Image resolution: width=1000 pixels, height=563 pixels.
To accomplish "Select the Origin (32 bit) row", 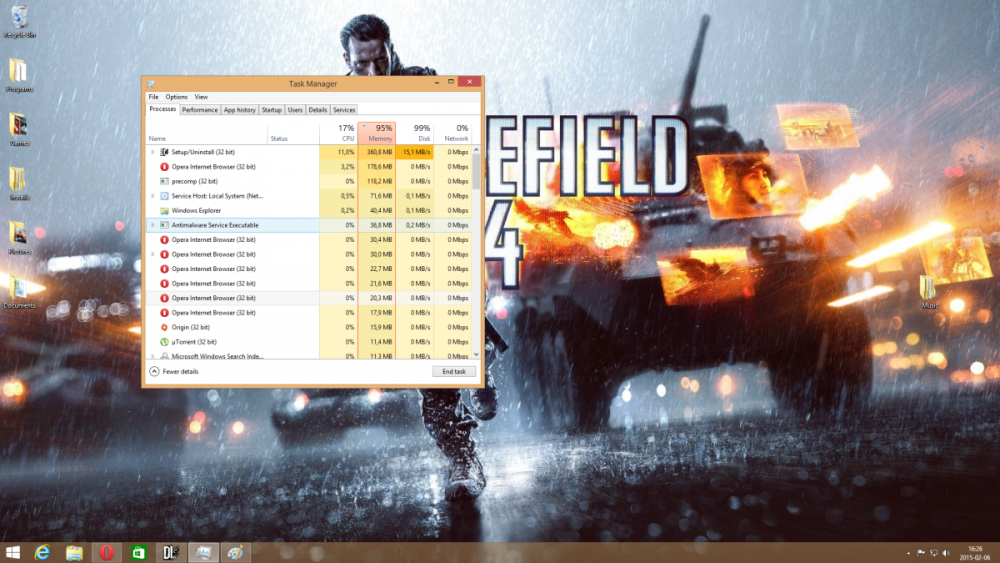I will coord(309,327).
